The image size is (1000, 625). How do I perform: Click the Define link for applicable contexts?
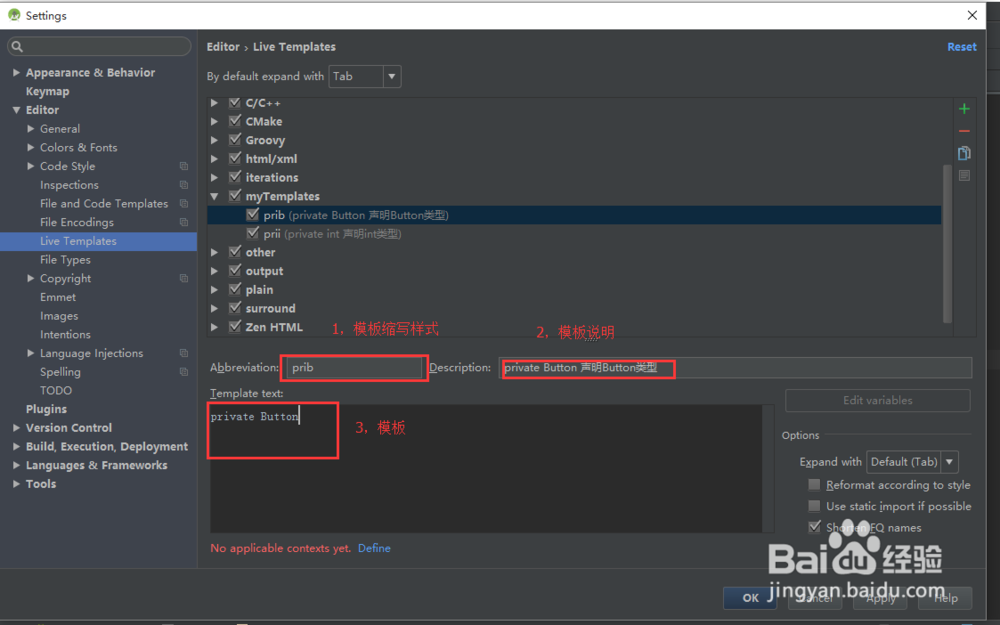pos(374,548)
